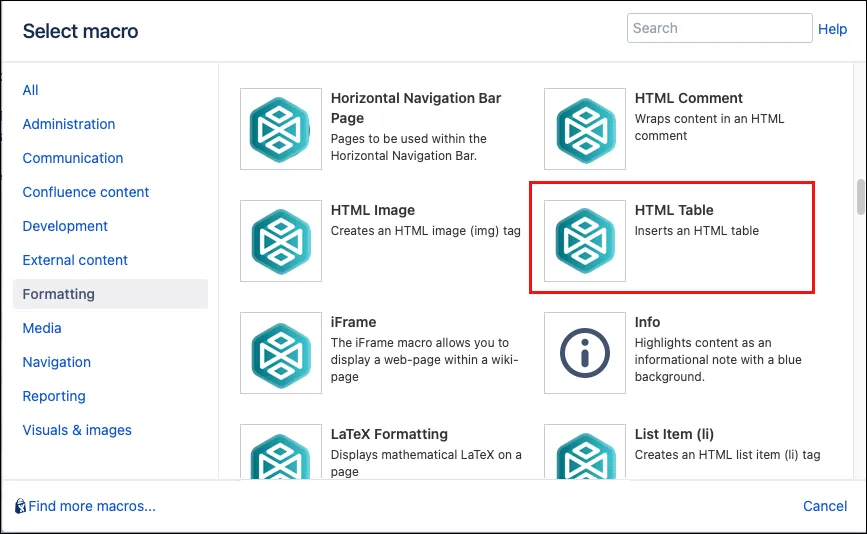This screenshot has height=534, width=867.
Task: Select the Visuals & images category
Action: coord(77,430)
